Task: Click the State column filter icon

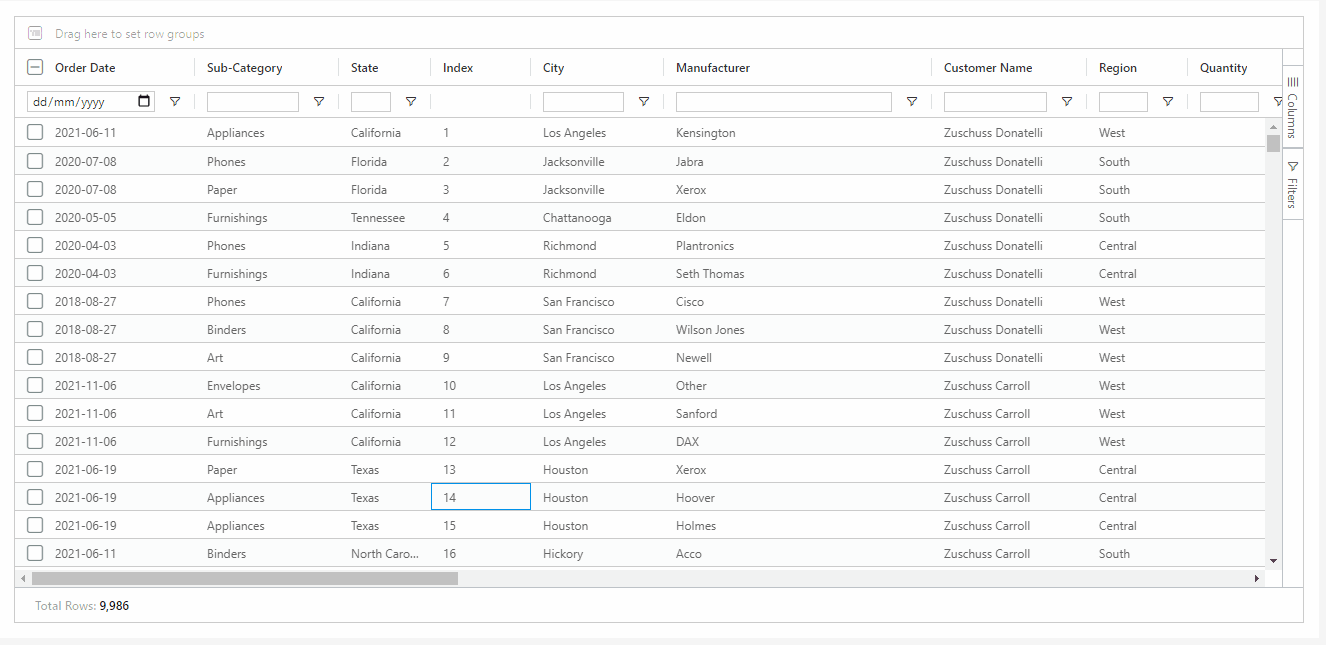Action: pyautogui.click(x=411, y=102)
